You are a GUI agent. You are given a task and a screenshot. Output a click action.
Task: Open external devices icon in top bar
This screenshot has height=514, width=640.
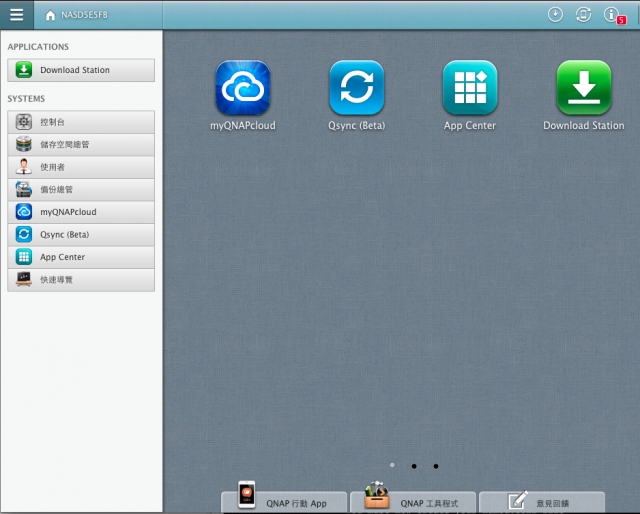tap(583, 15)
